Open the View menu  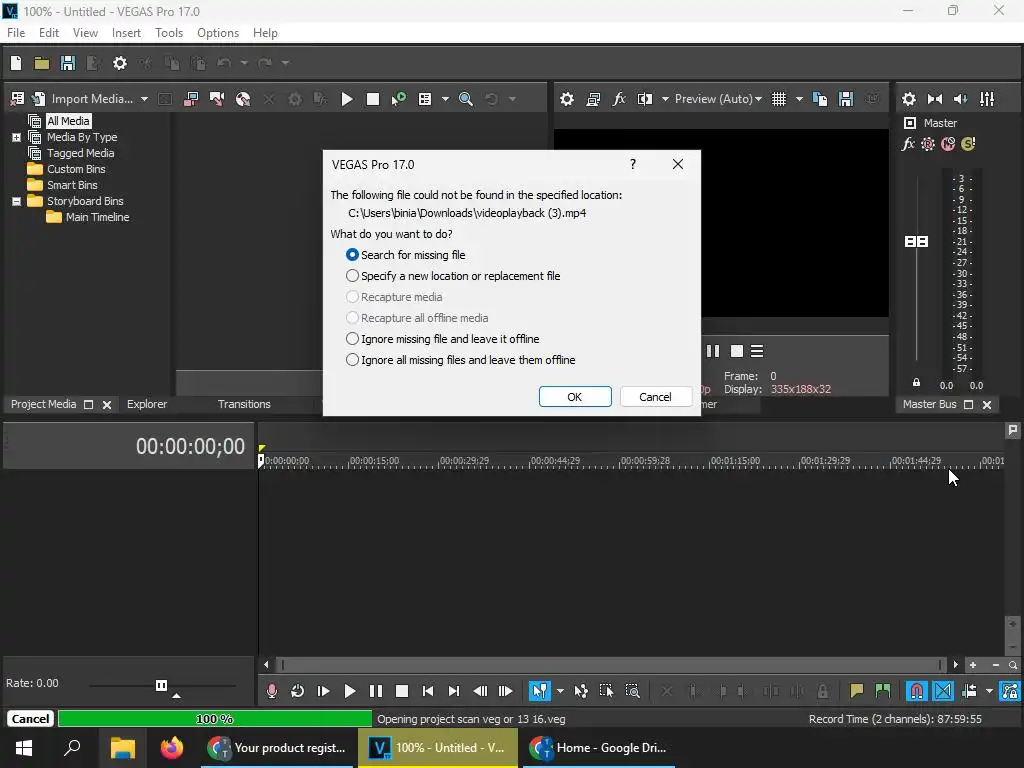click(85, 33)
